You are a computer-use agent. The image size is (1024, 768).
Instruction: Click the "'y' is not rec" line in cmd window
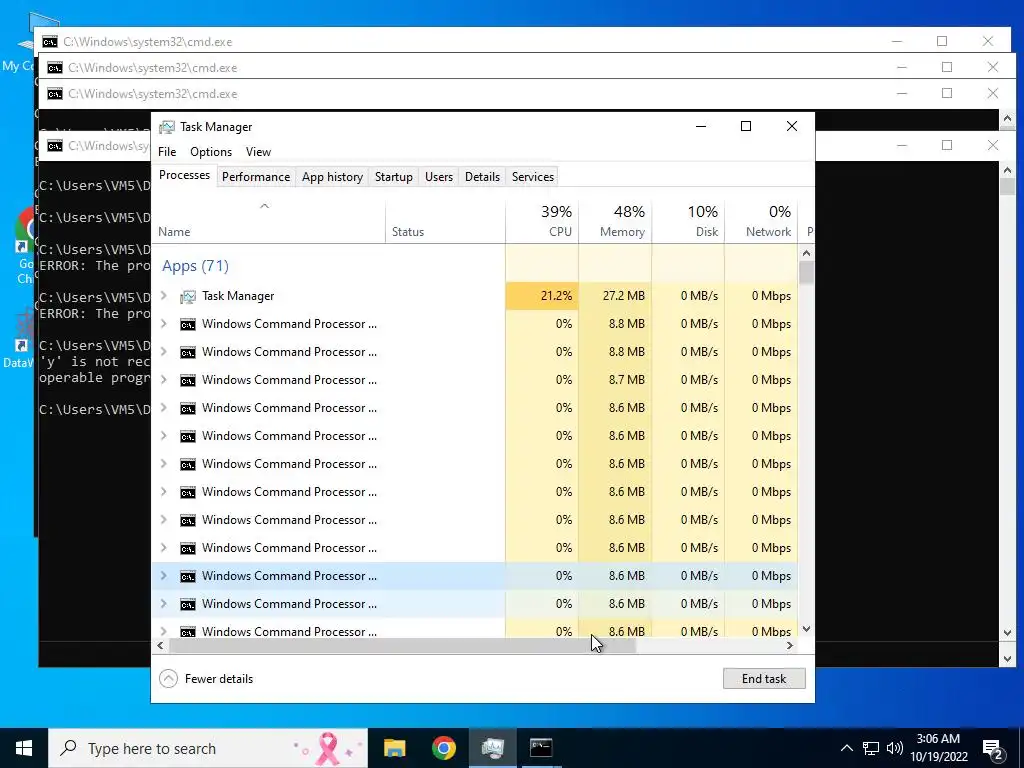(x=94, y=361)
